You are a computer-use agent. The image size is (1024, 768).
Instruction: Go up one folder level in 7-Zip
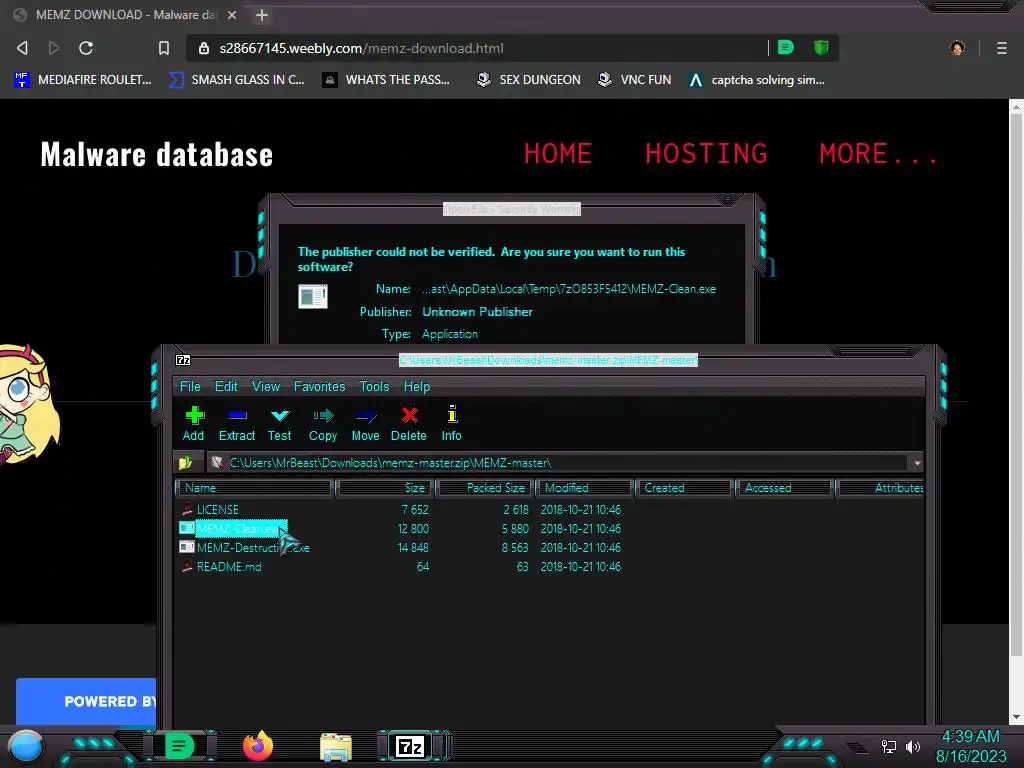[186, 462]
